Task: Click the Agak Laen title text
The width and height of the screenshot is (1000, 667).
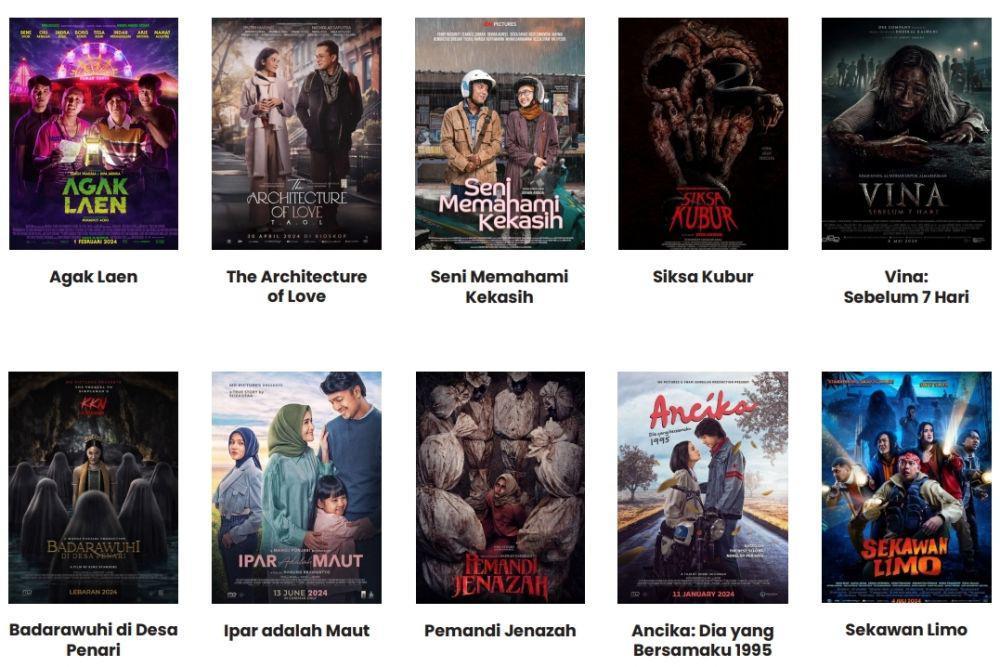Action: [x=94, y=277]
